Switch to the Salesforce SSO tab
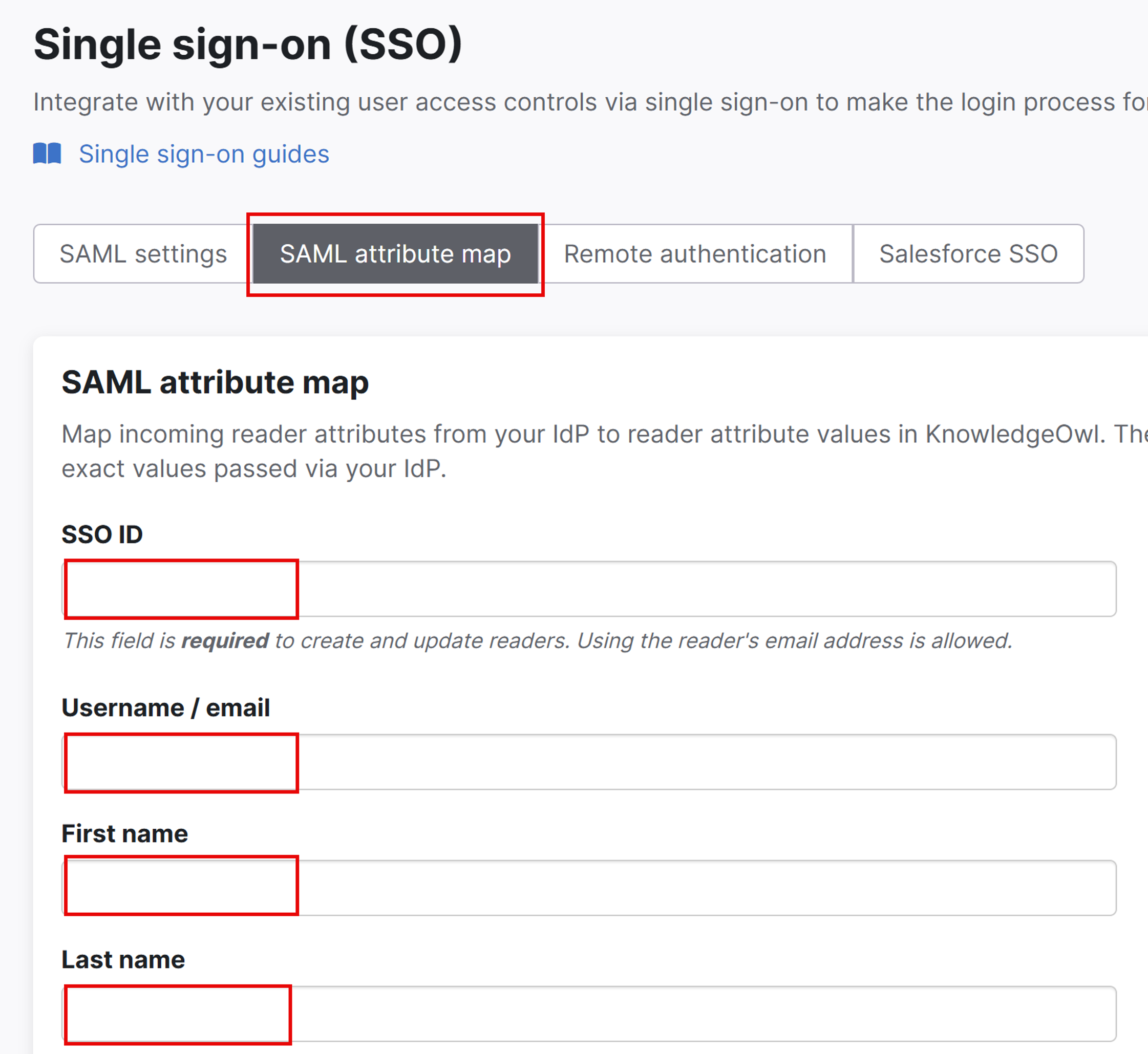Viewport: 1148px width, 1054px height. pyautogui.click(x=968, y=254)
